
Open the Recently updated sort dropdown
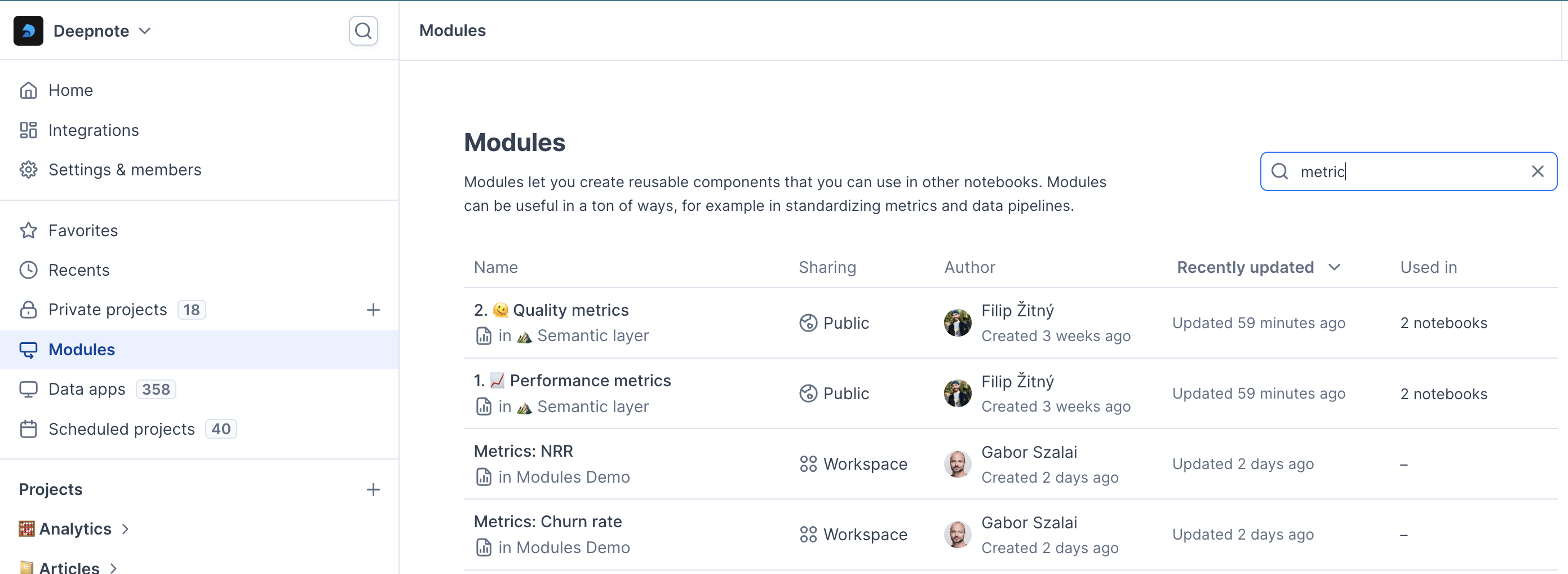pos(1258,267)
